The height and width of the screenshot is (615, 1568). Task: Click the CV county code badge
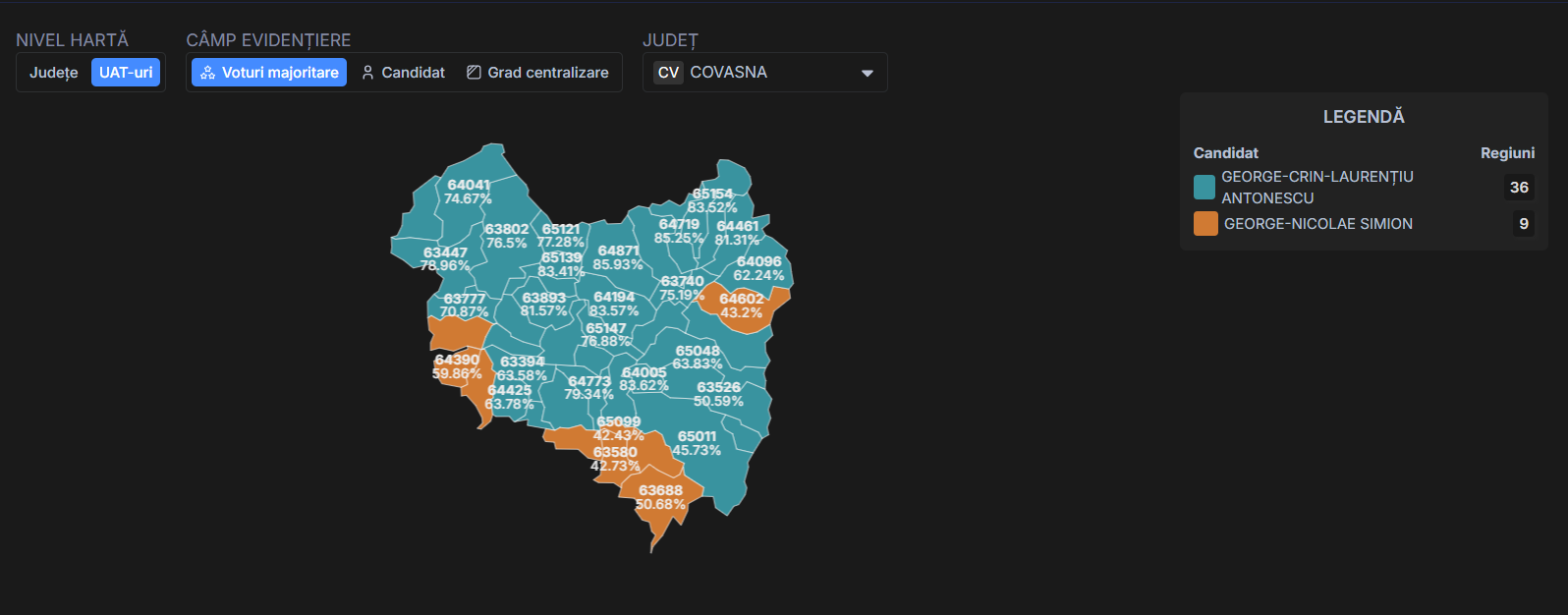[668, 73]
